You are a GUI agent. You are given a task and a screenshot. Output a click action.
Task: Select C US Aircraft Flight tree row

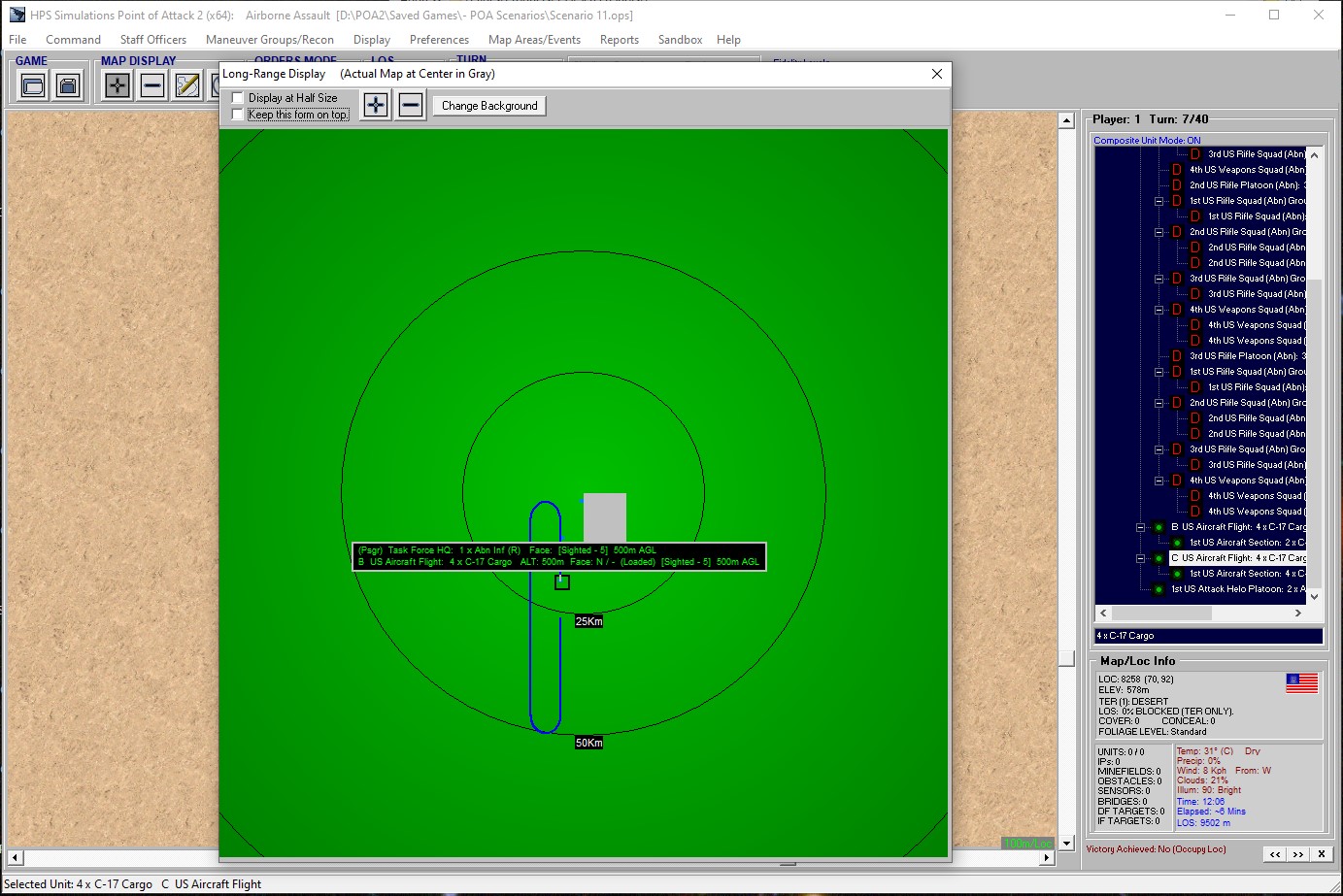[1238, 558]
